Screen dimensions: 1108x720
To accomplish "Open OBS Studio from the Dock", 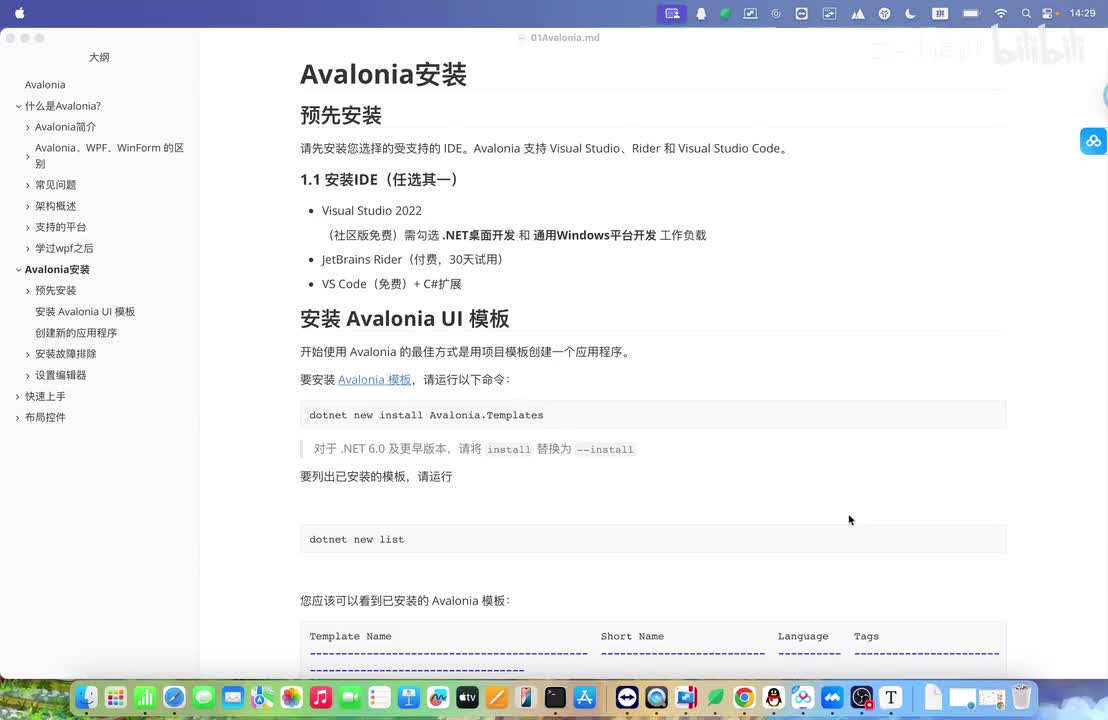I will (x=861, y=698).
